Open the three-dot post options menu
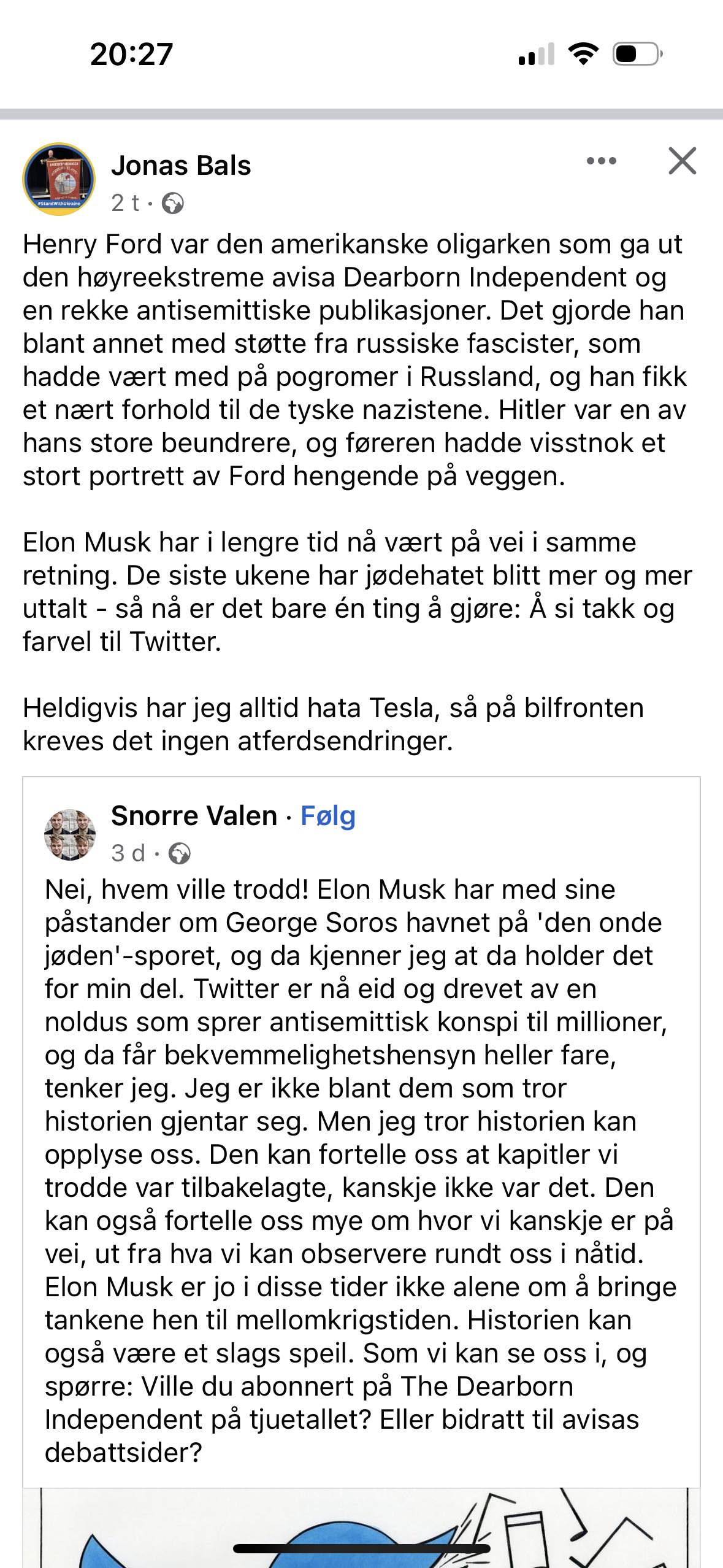The image size is (723, 1568). pos(601,161)
